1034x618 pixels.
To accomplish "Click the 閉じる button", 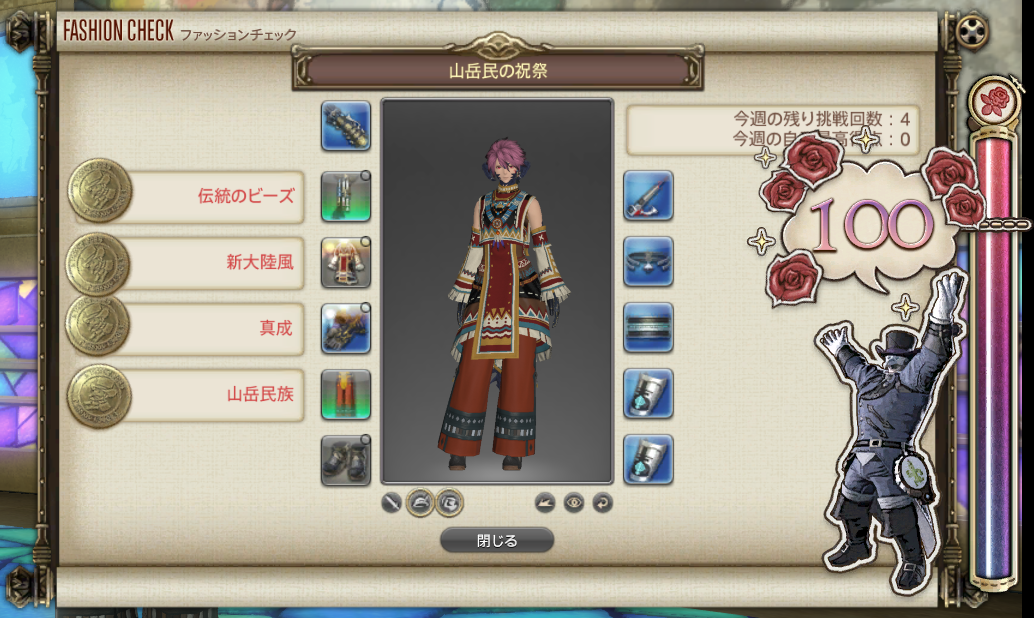I will [x=497, y=540].
